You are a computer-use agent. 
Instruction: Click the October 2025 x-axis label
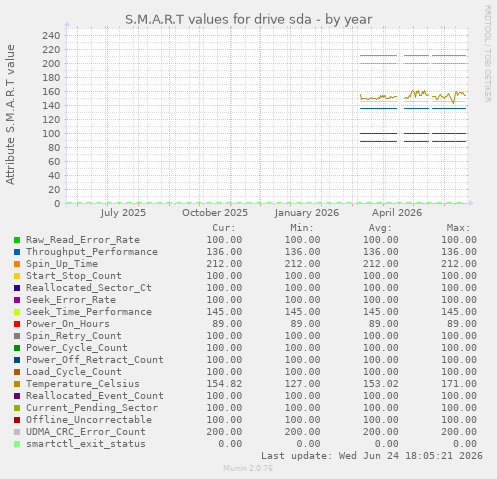215,213
